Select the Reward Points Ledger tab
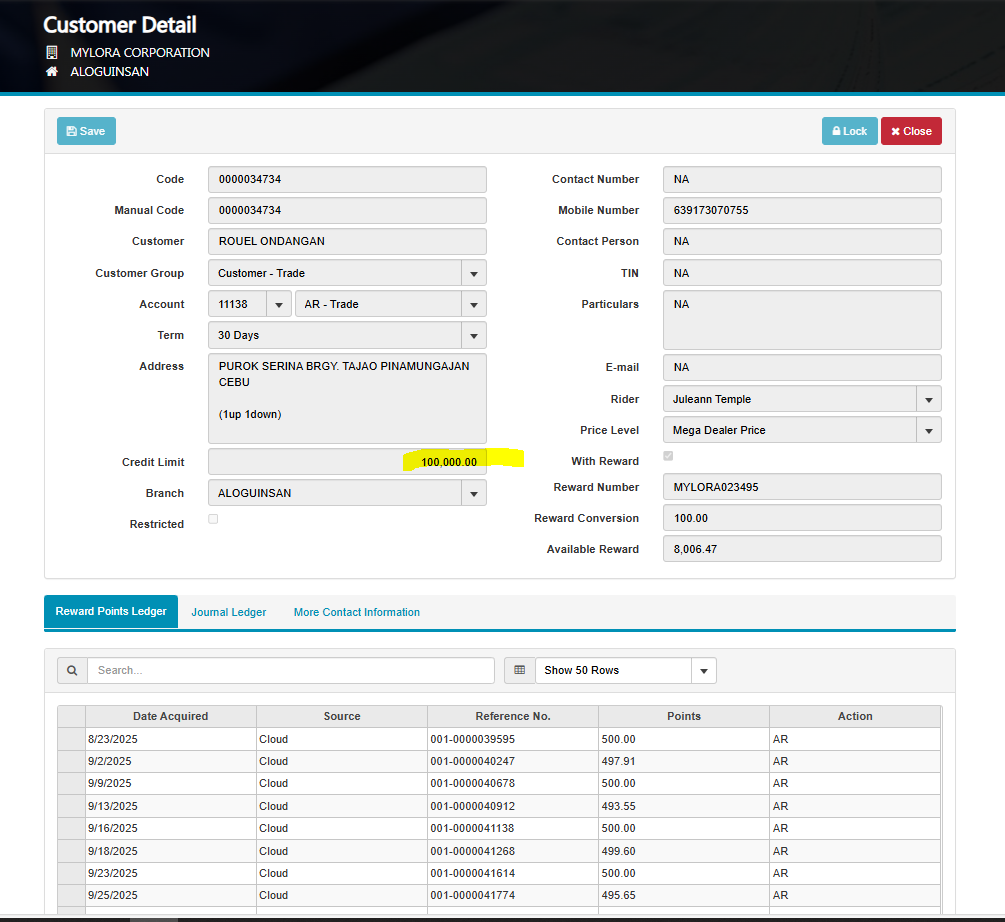Screen dimensions: 1005x922 tap(111, 611)
